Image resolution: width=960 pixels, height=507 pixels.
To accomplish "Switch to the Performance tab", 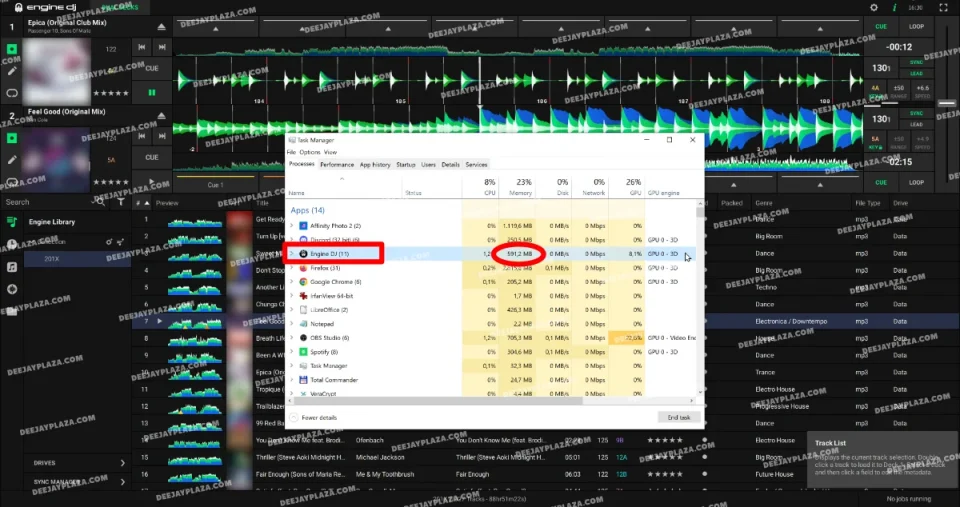I will 336,164.
